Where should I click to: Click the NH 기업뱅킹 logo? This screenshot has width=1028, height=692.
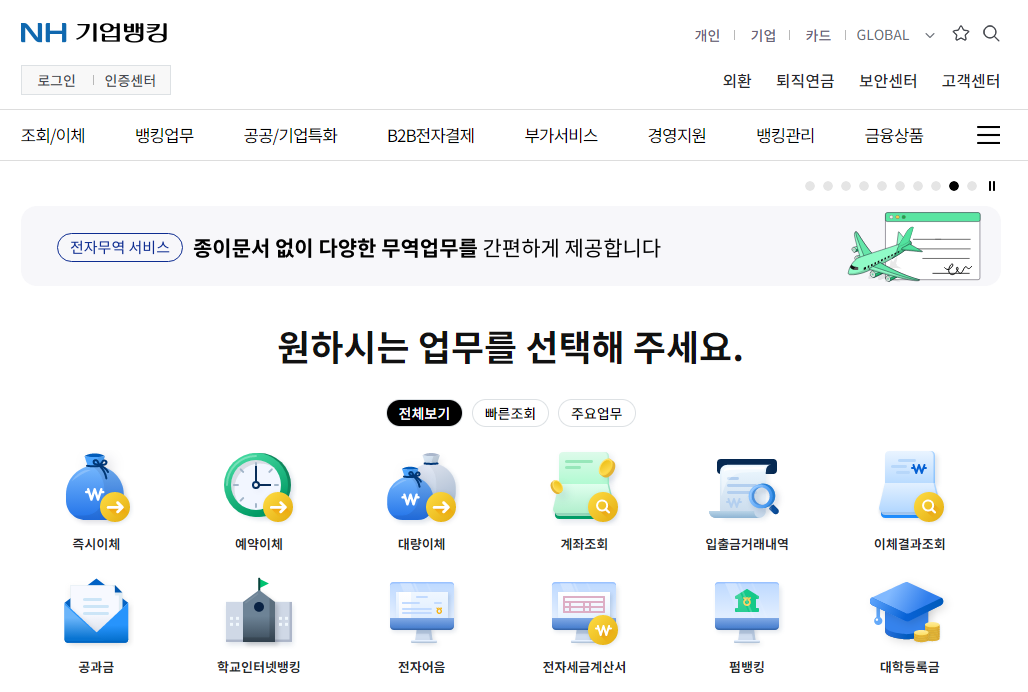94,32
